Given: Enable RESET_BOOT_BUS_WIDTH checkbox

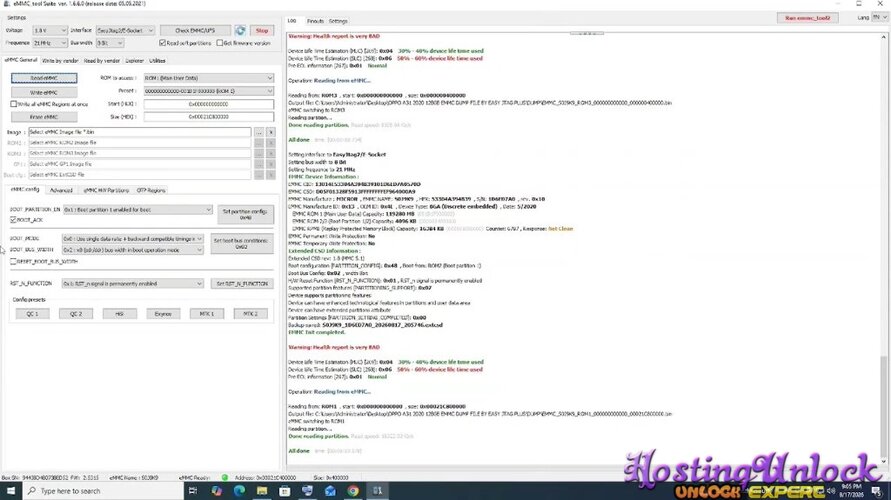Looking at the screenshot, I should (x=13, y=261).
